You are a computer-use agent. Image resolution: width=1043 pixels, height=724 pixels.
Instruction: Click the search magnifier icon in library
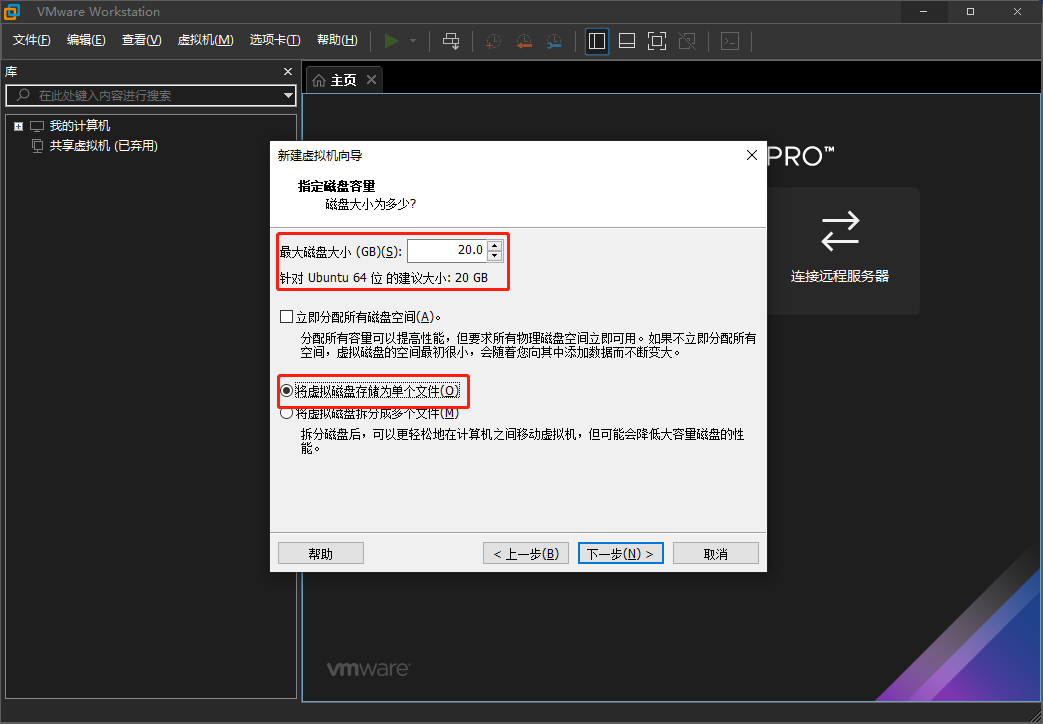[x=23, y=95]
